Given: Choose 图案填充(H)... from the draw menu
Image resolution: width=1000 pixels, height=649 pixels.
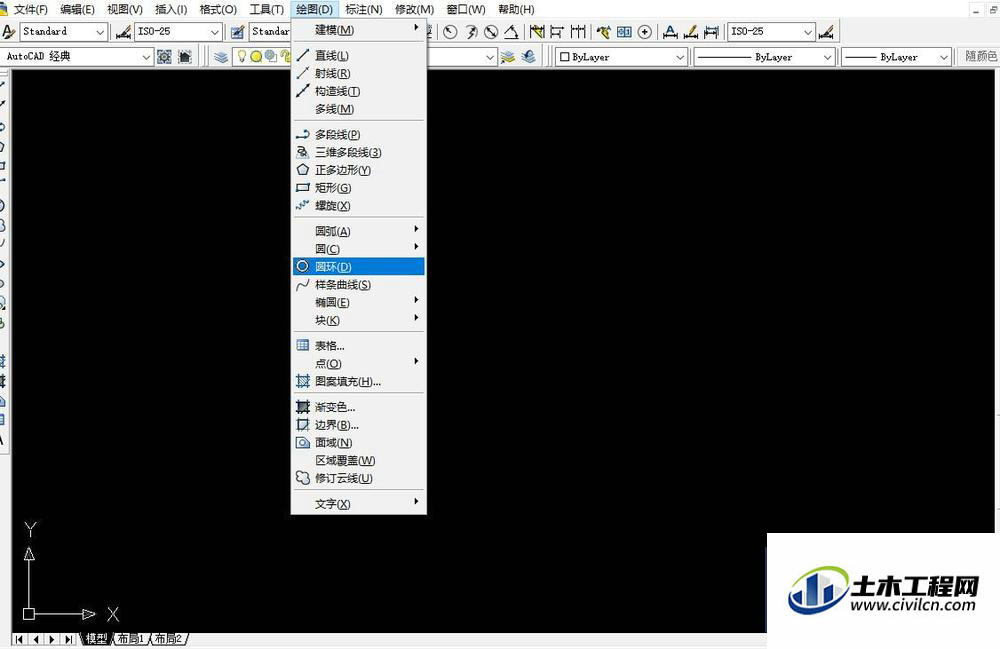Looking at the screenshot, I should click(358, 381).
